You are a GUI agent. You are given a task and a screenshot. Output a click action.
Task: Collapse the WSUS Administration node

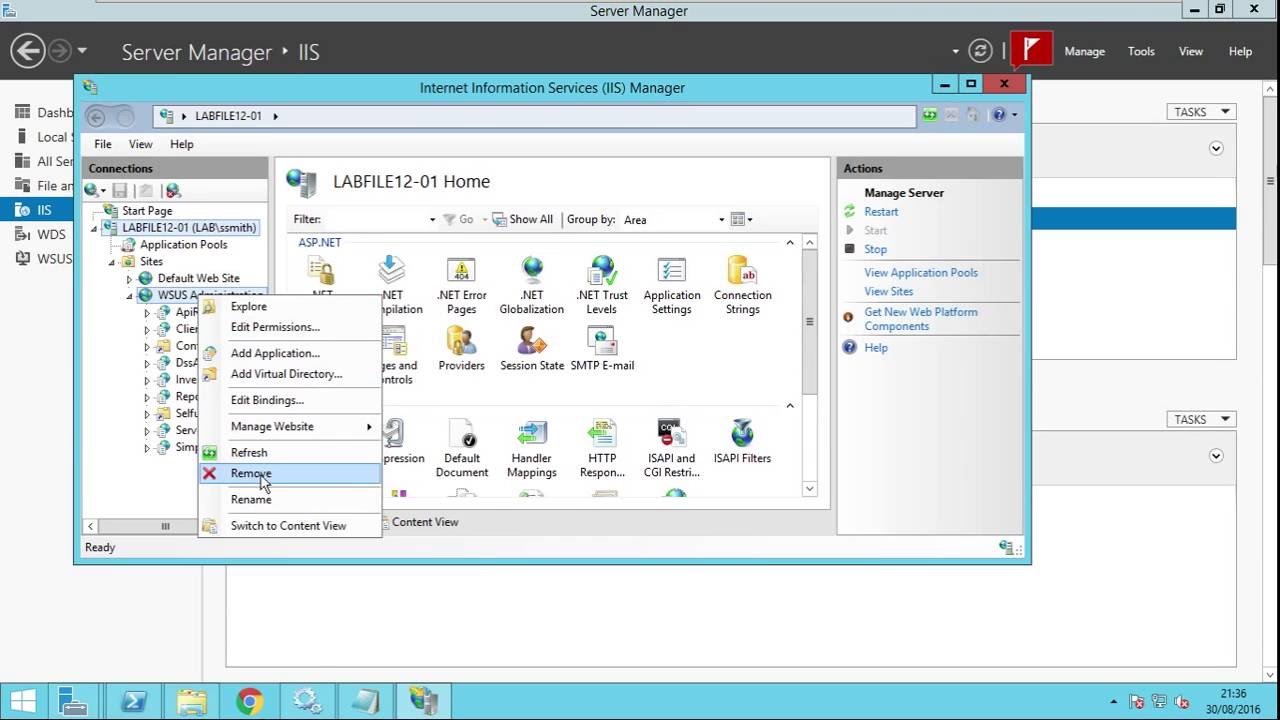tap(129, 296)
